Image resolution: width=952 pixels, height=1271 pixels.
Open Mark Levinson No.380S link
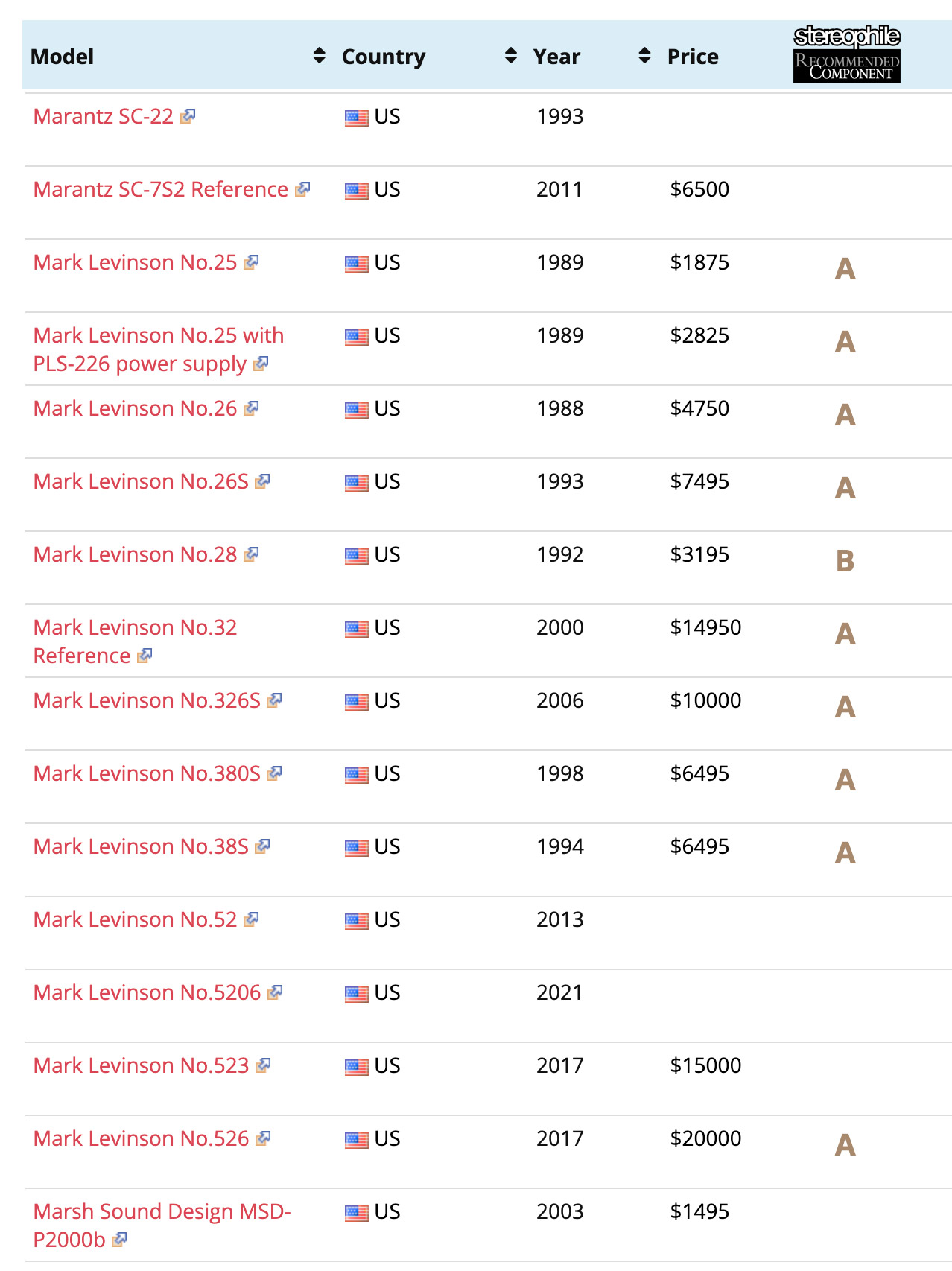(x=147, y=773)
